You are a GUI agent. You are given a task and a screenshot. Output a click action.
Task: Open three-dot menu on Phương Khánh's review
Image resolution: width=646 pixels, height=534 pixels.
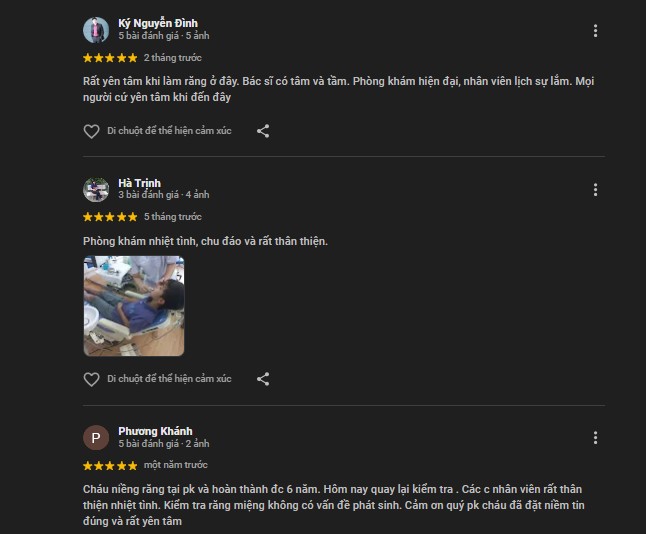[595, 438]
